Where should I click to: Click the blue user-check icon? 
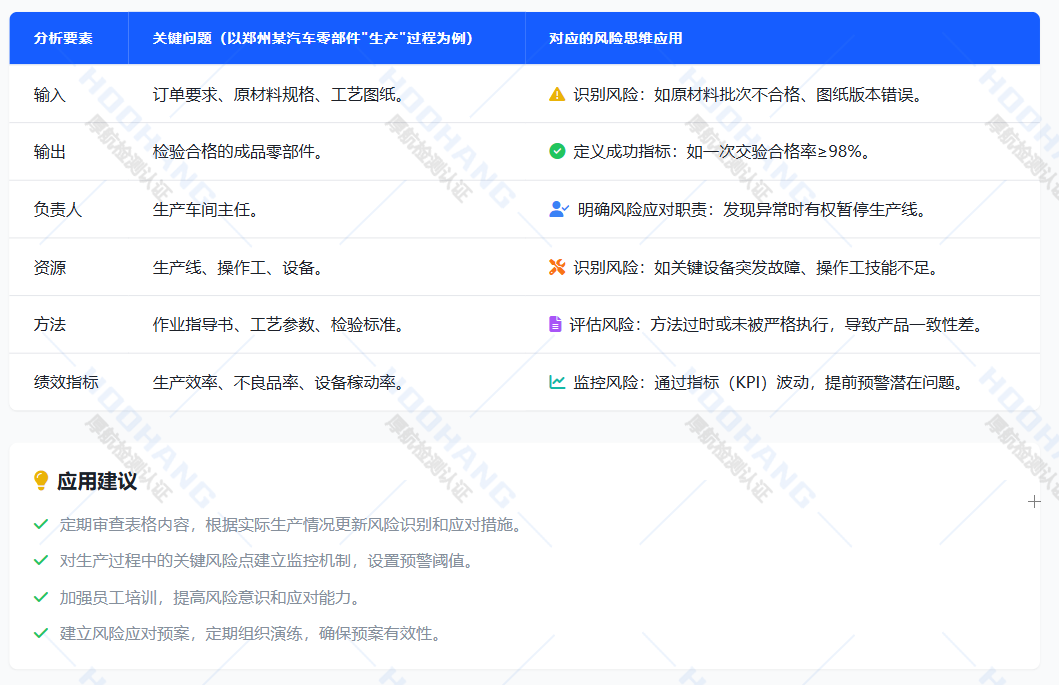[559, 210]
